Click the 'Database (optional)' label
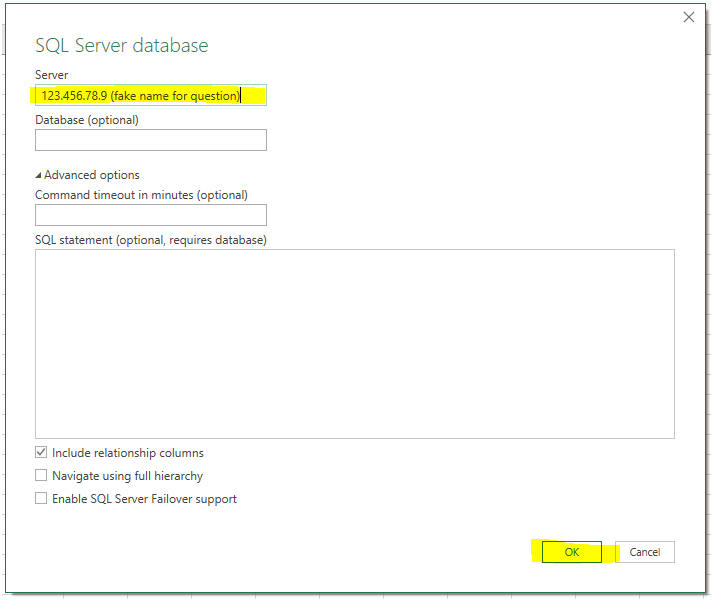The image size is (713, 601). (87, 120)
